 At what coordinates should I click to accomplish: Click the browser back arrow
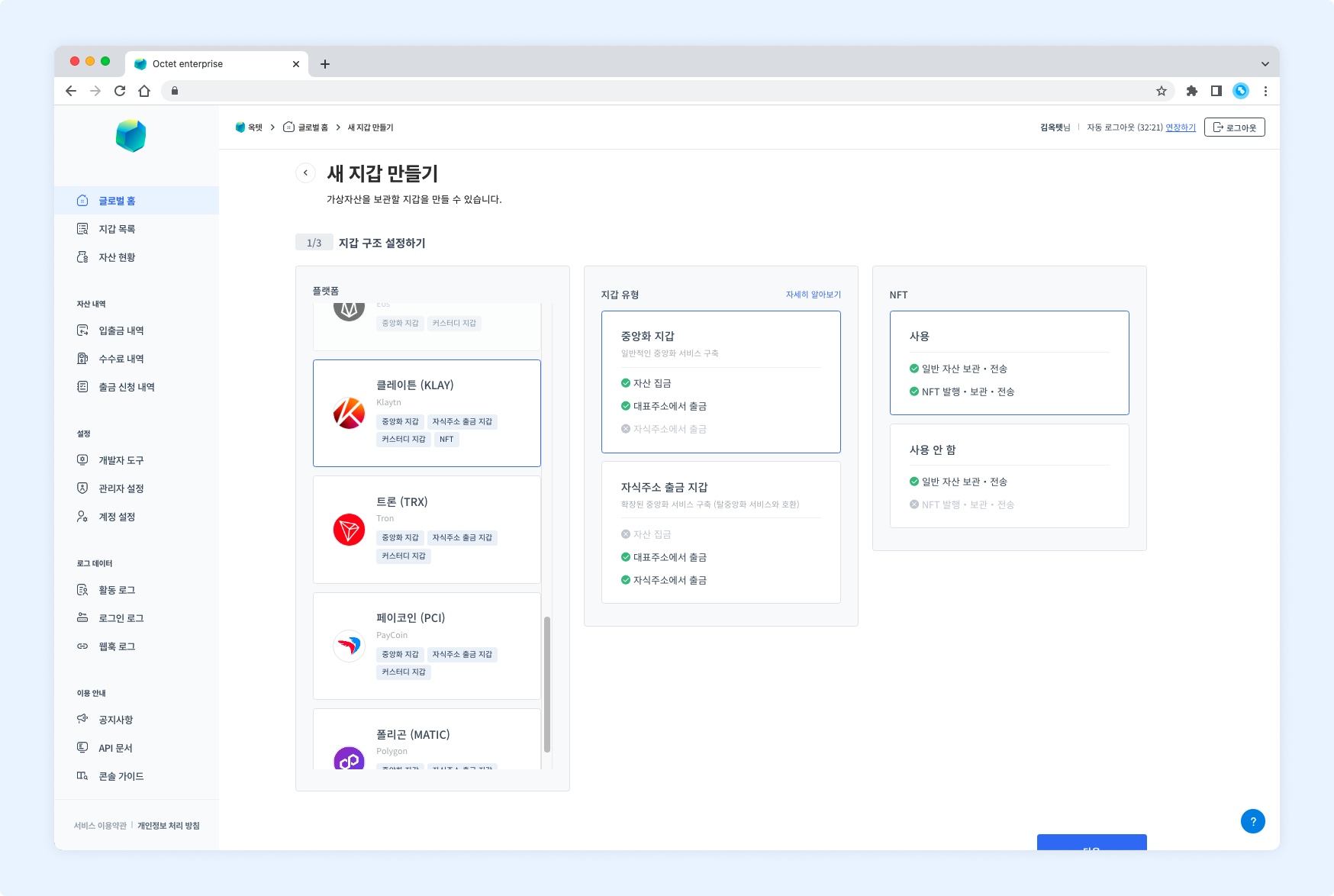71,91
